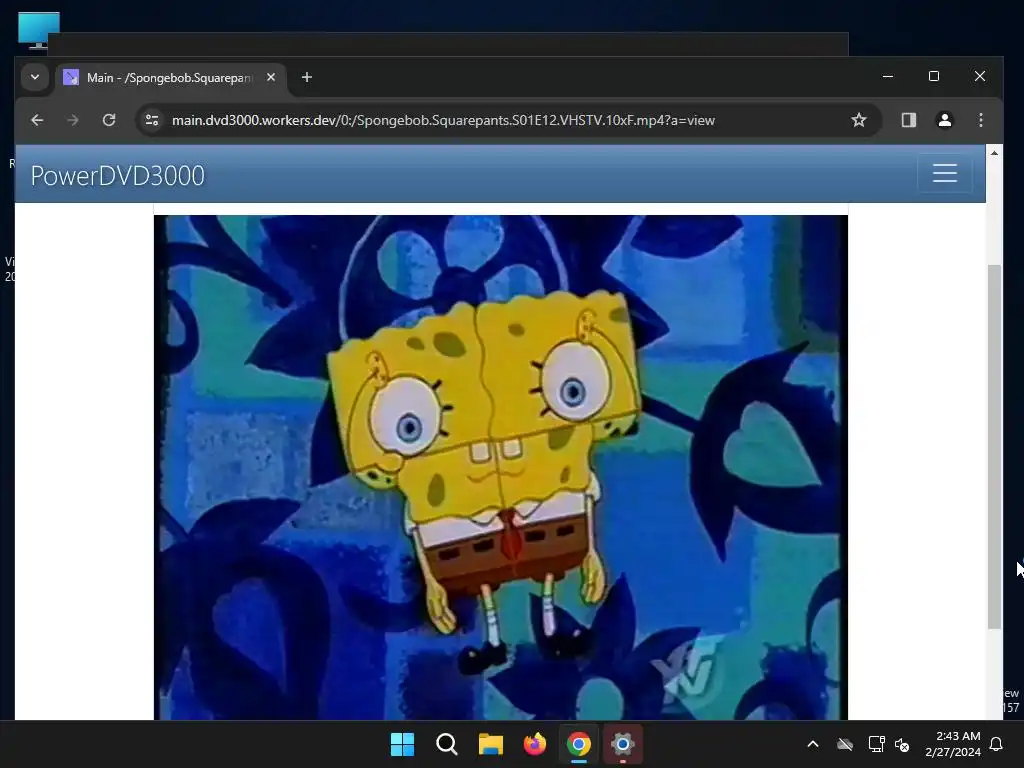Open the Settings app in taskbar
Image resolution: width=1024 pixels, height=768 pixels.
[622, 744]
